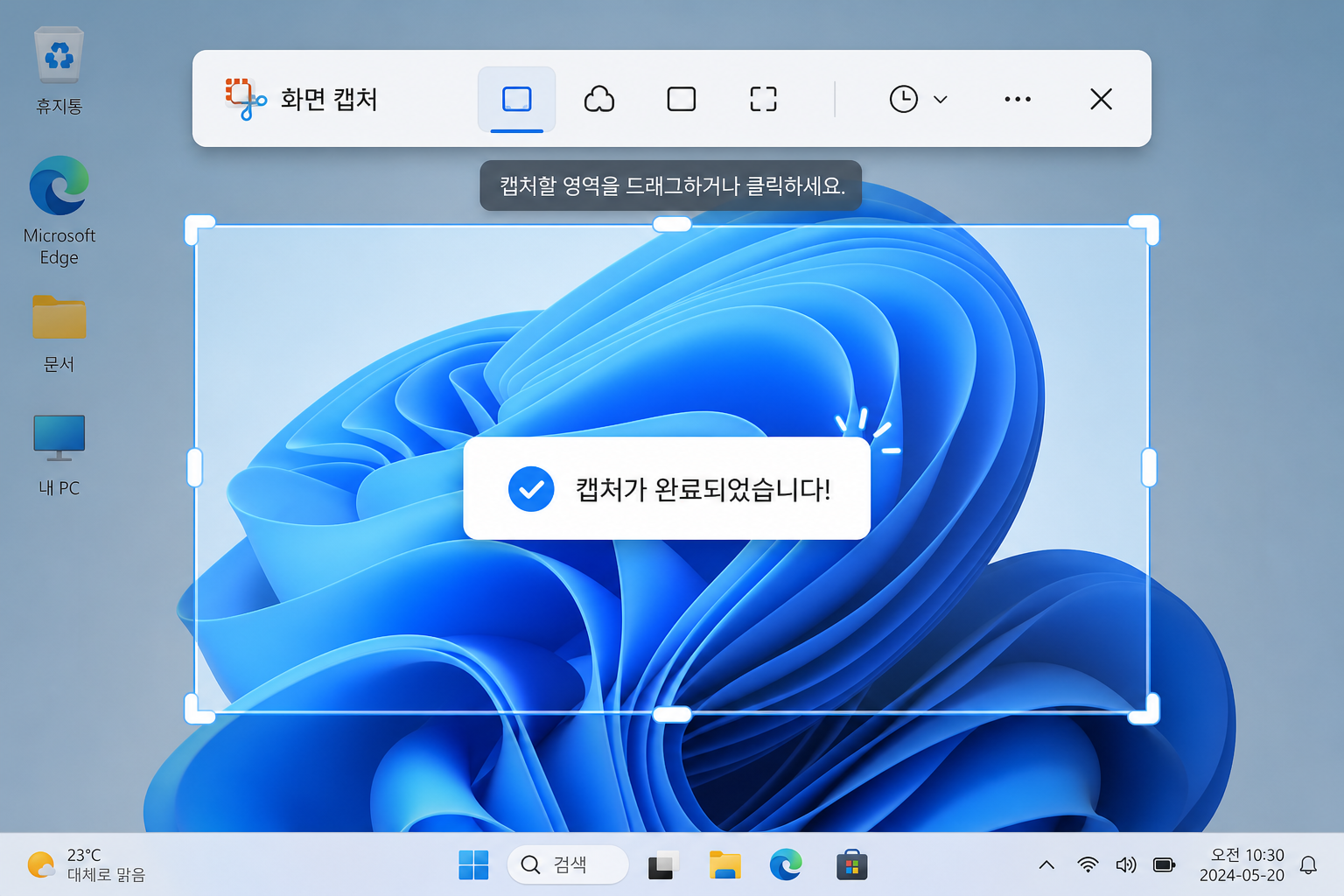This screenshot has width=1344, height=896.
Task: Select the 휴지통 recycle bin desktop icon
Action: click(x=59, y=70)
